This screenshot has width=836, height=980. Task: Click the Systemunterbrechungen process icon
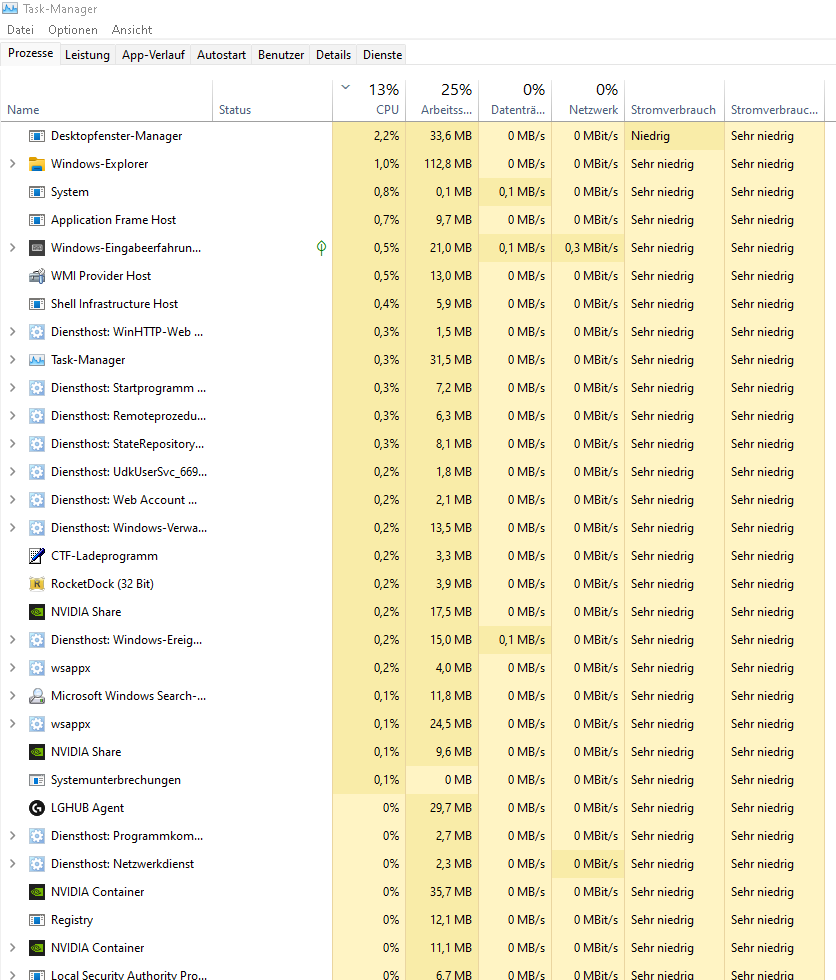pos(37,780)
